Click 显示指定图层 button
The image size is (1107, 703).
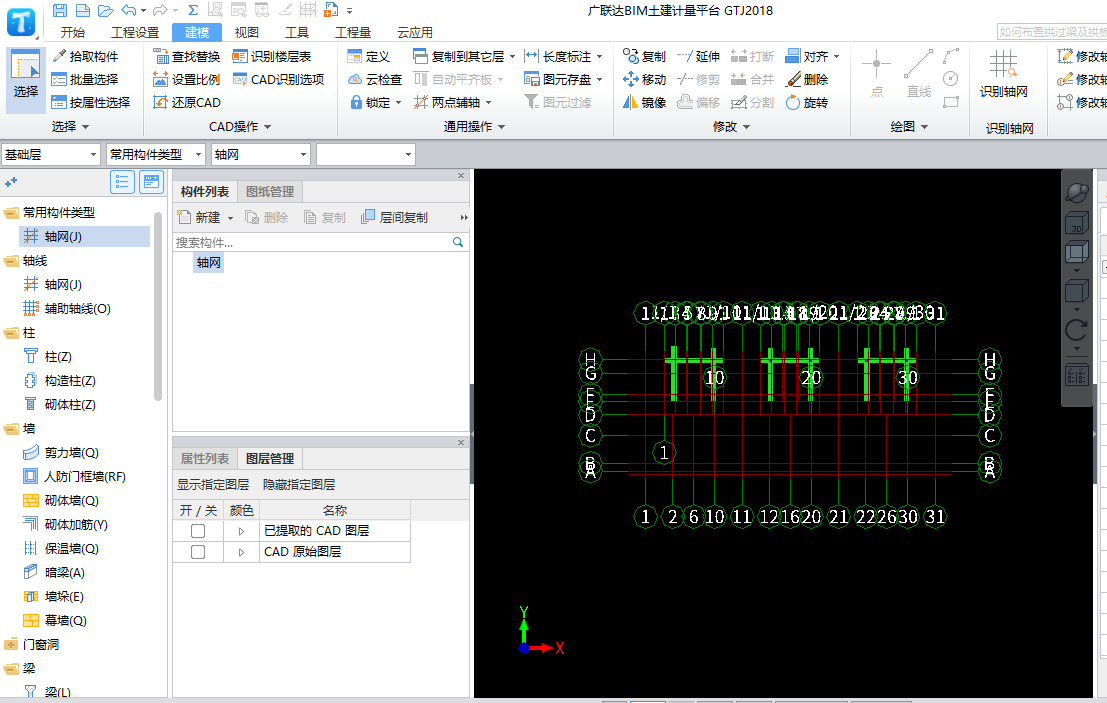[x=213, y=485]
